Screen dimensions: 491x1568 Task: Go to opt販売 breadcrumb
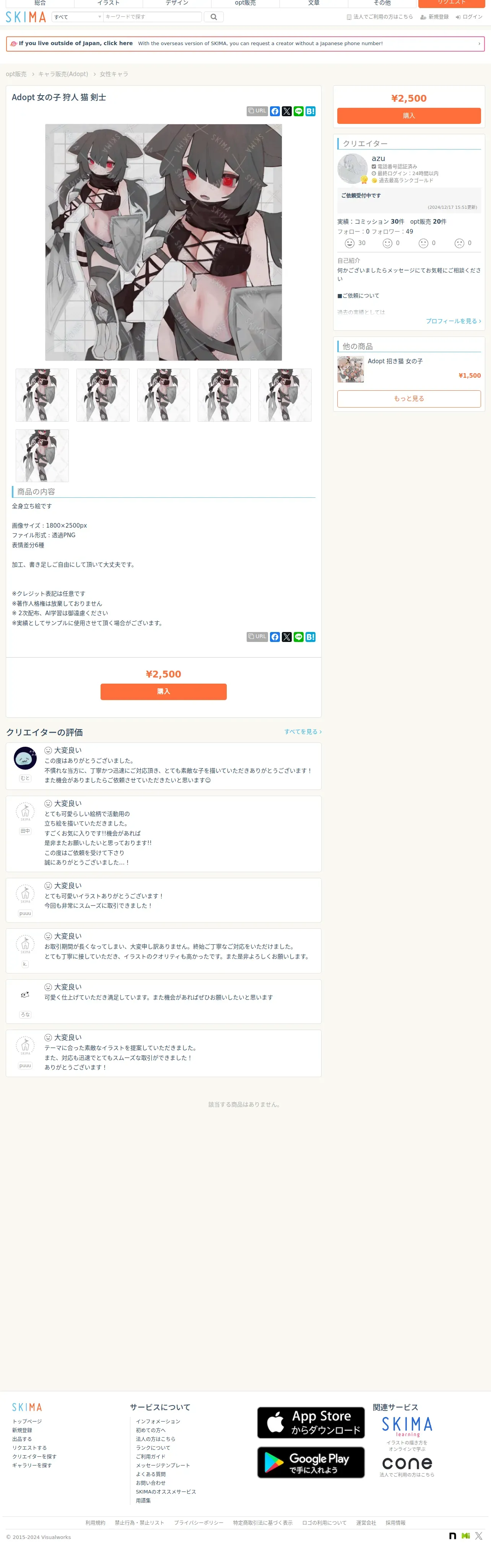point(16,74)
